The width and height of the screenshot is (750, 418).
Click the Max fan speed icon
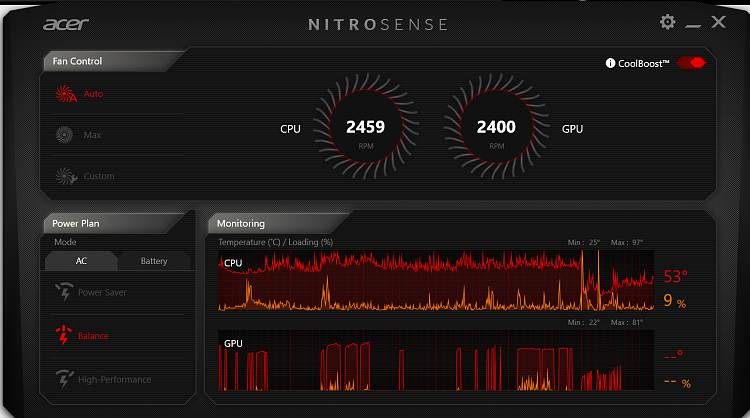point(66,135)
